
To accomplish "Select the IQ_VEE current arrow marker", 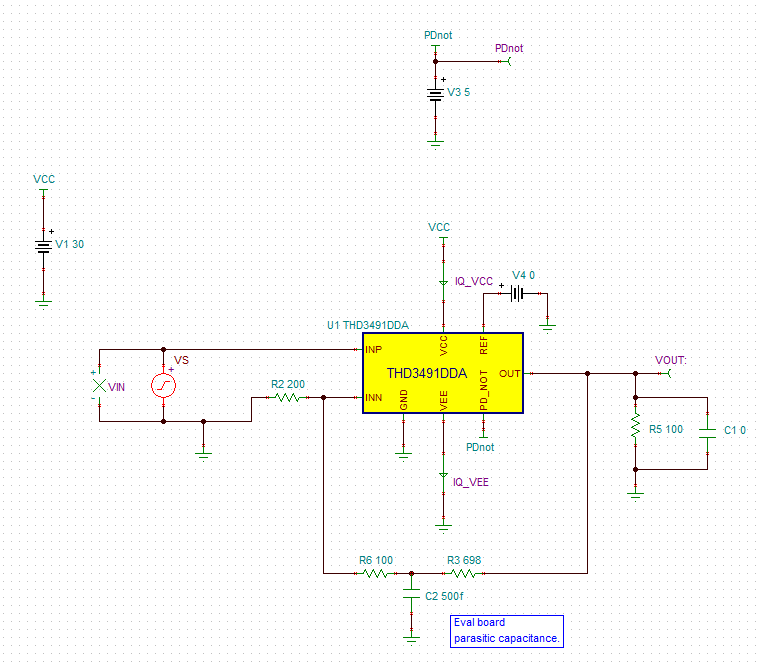I will [x=443, y=476].
